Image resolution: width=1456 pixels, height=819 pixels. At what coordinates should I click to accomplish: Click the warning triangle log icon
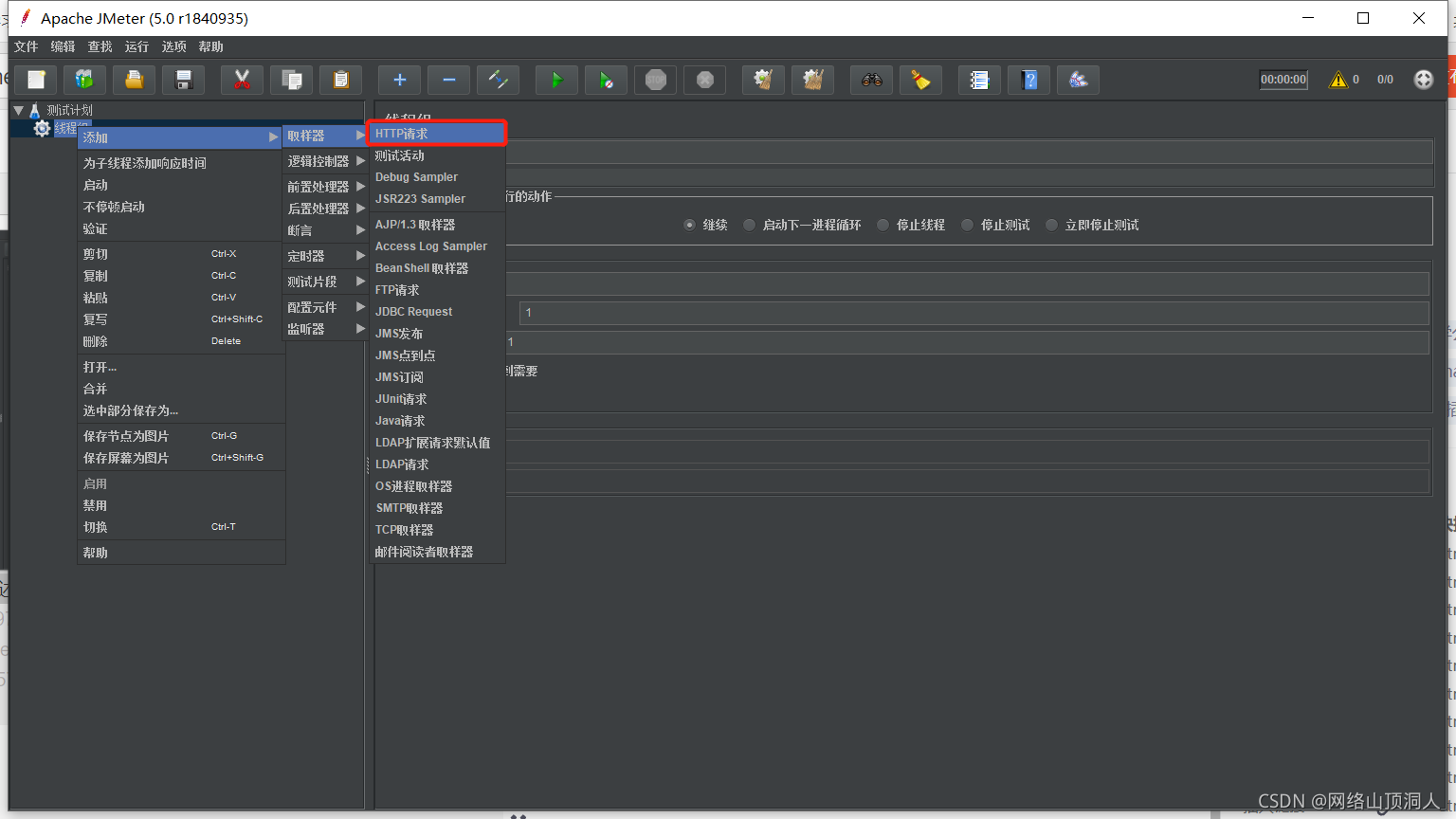1338,80
